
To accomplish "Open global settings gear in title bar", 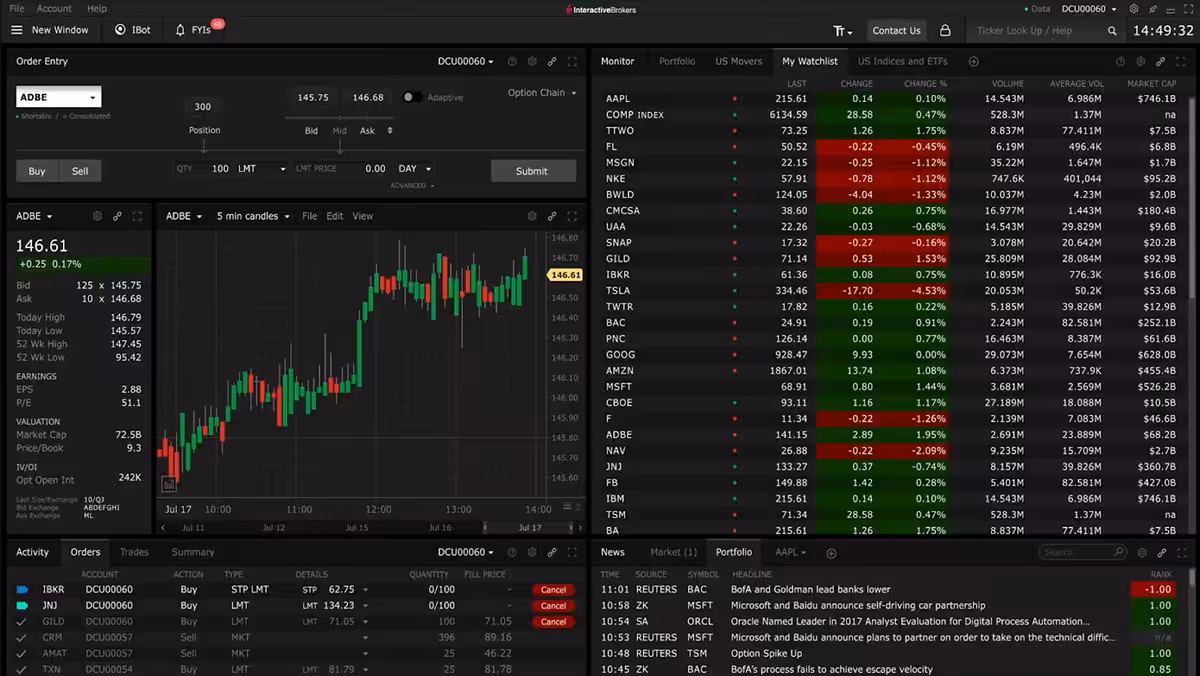I will (1134, 9).
